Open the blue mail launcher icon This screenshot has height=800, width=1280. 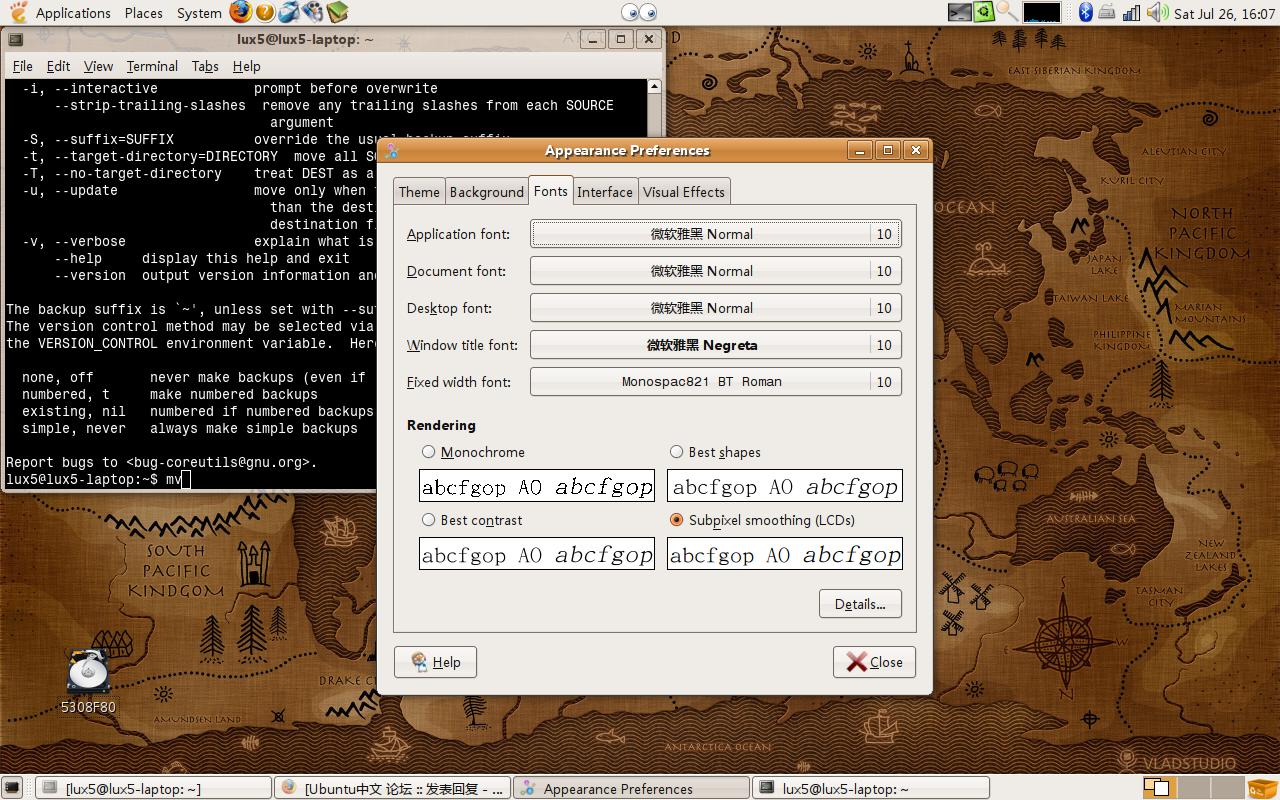click(289, 12)
